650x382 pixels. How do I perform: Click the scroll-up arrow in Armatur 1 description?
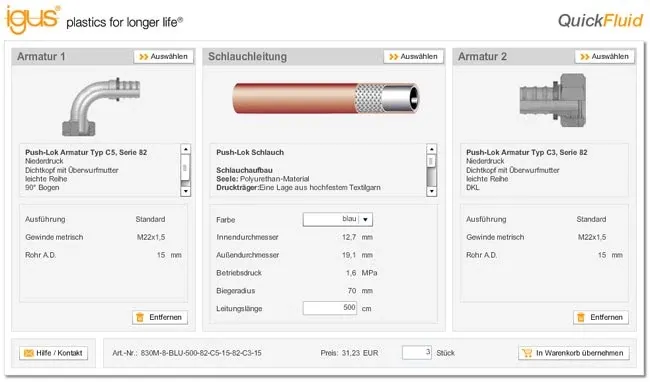coord(186,149)
